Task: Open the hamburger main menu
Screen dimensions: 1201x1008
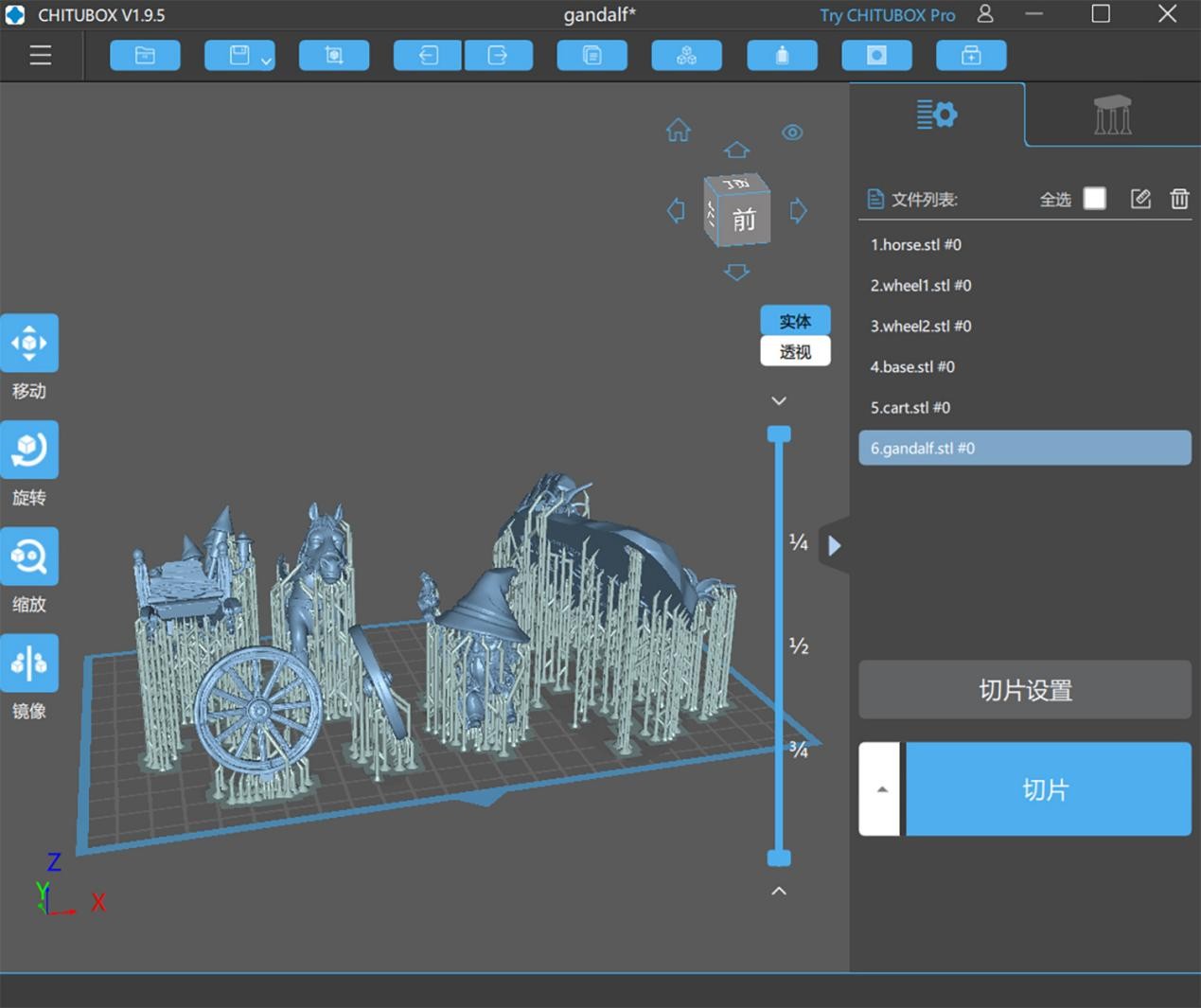Action: [41, 56]
